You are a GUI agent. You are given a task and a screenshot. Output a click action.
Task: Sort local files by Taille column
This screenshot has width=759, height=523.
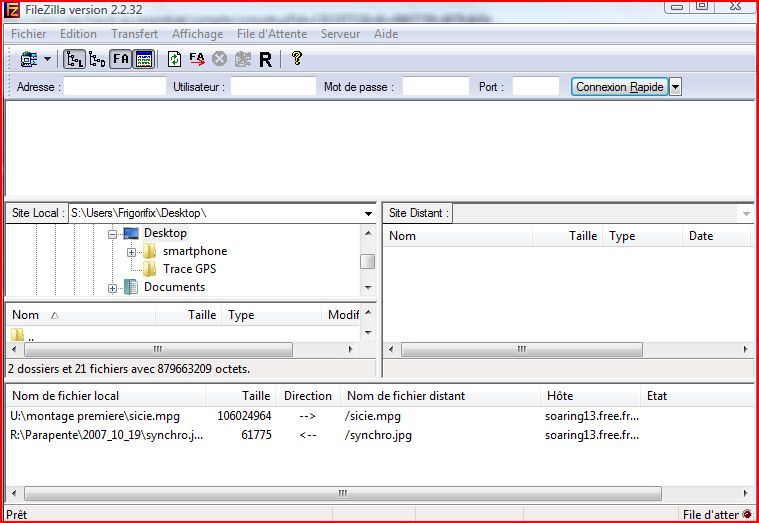coord(188,315)
